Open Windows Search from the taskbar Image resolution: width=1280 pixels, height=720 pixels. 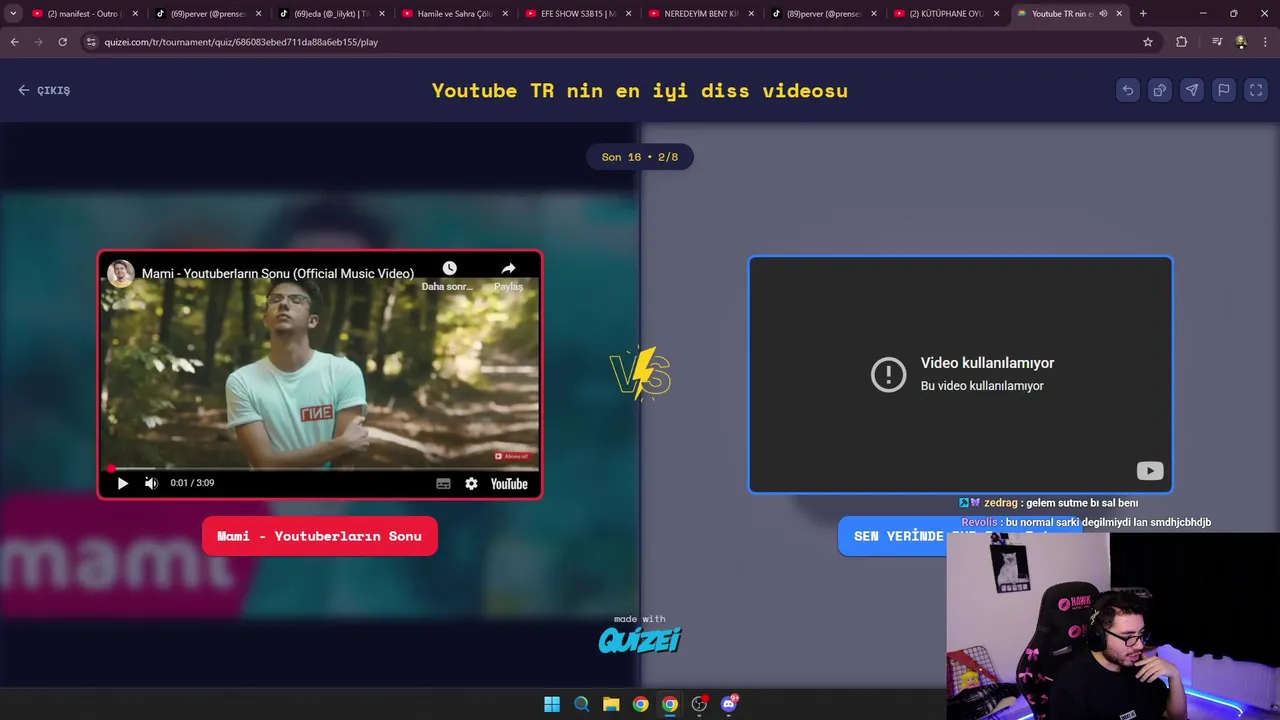(x=581, y=704)
